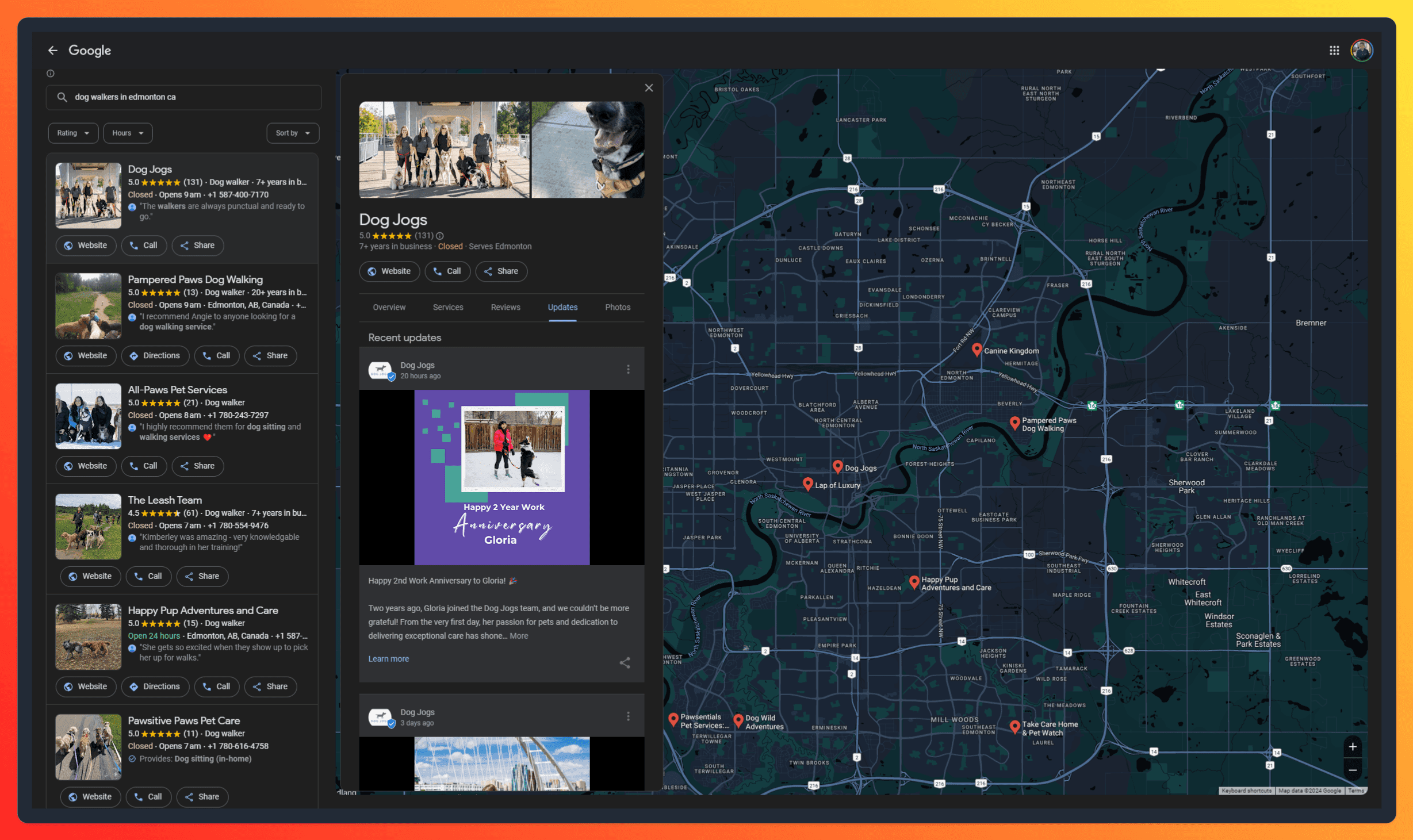Open the three-dot menu on the 20 hours ago post
The width and height of the screenshot is (1413, 840).
click(x=628, y=369)
